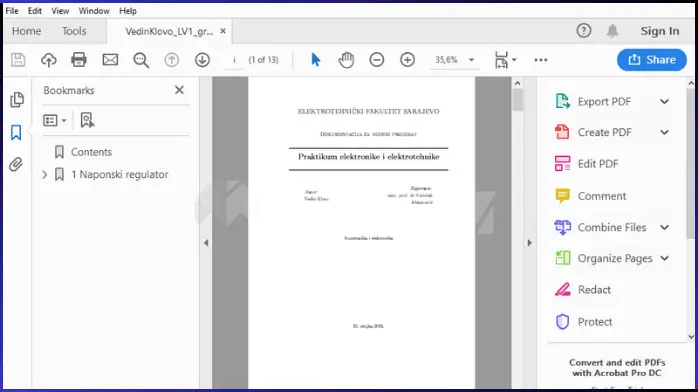The width and height of the screenshot is (698, 392).
Task: Open Create PDF tool
Action: (604, 132)
